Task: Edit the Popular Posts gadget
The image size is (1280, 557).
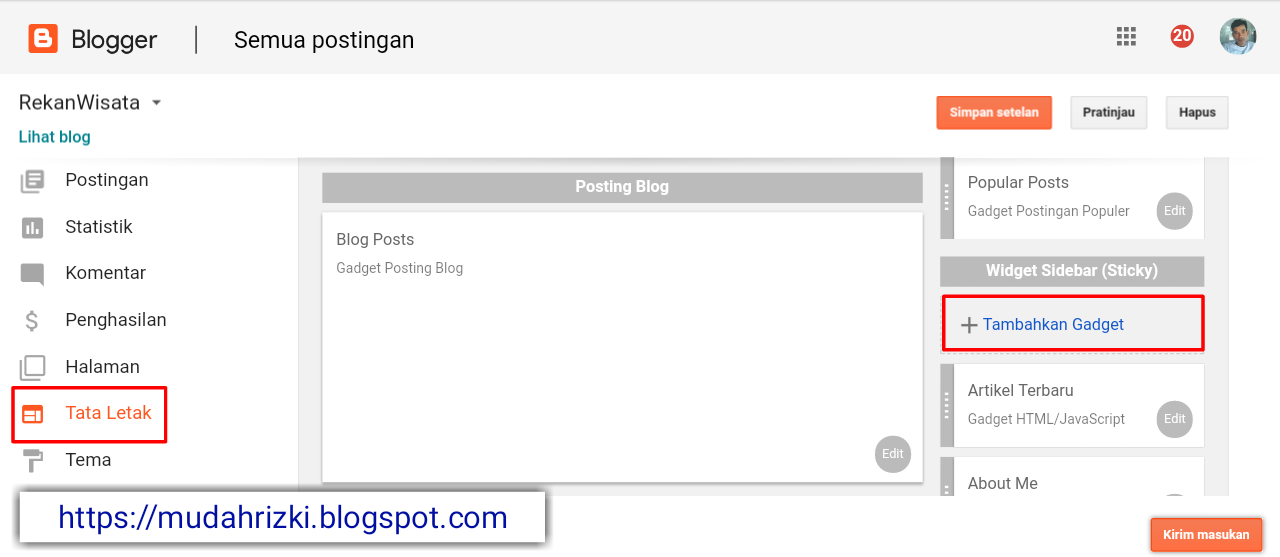Action: coord(1174,211)
